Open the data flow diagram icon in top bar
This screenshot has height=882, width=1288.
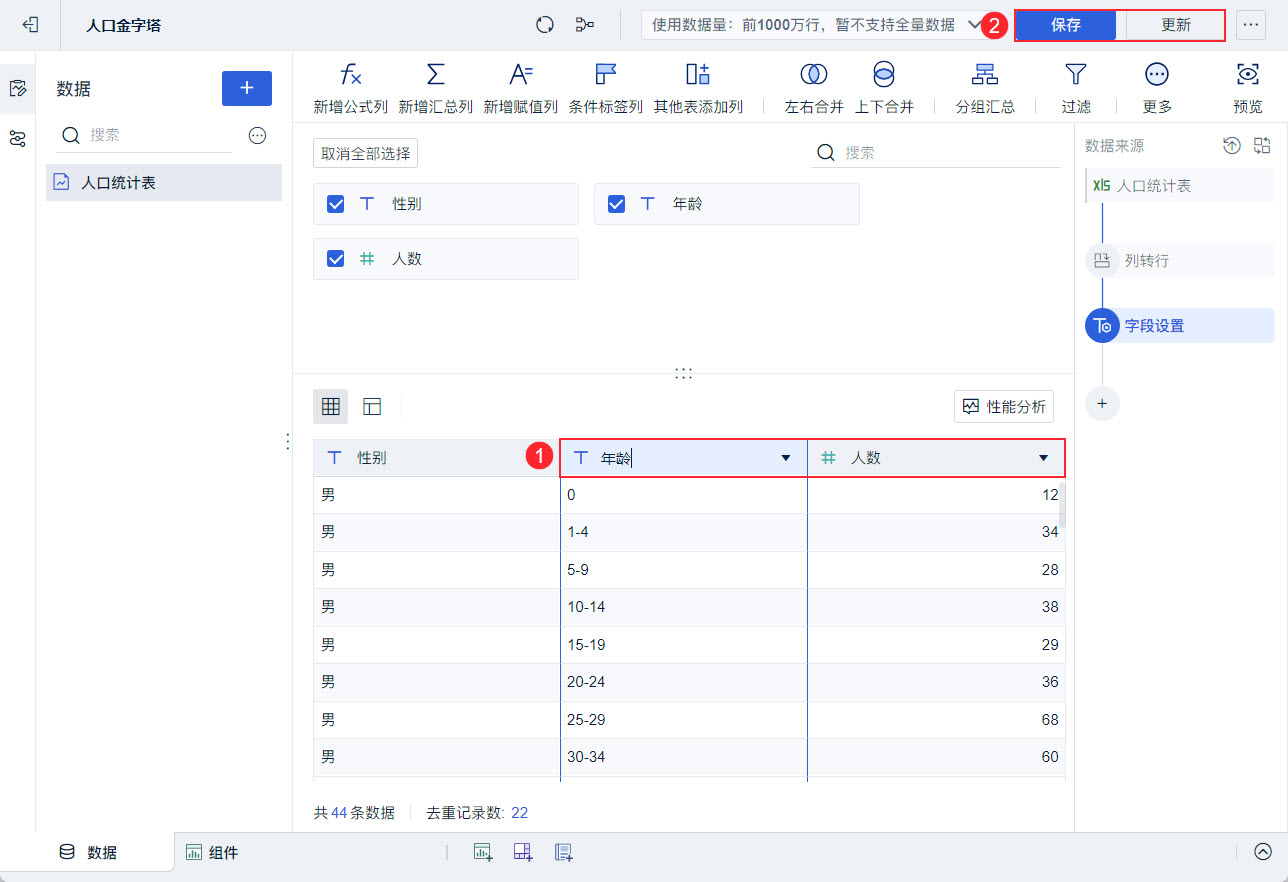click(585, 25)
